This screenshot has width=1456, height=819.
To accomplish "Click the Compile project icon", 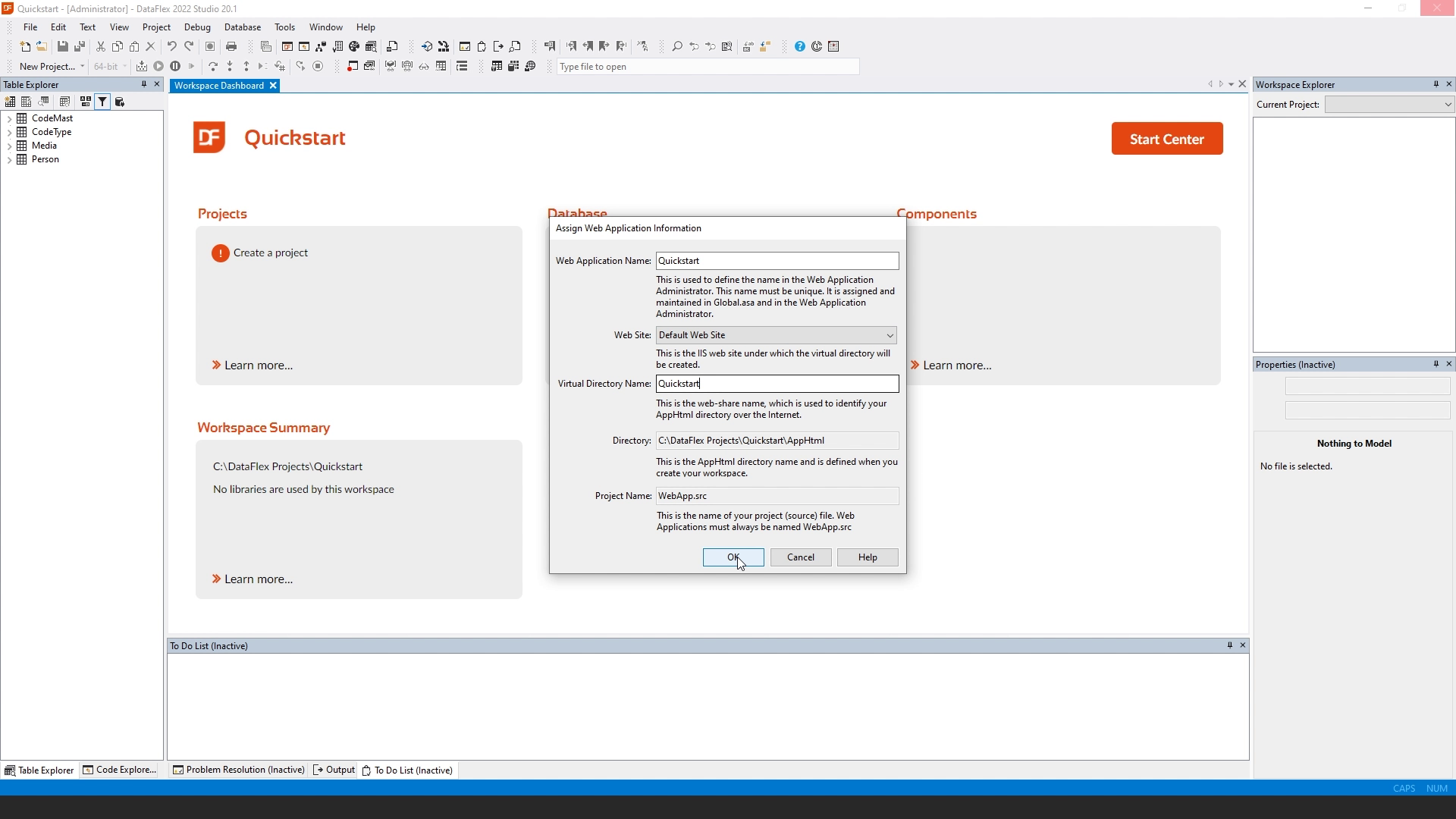I will pyautogui.click(x=142, y=66).
